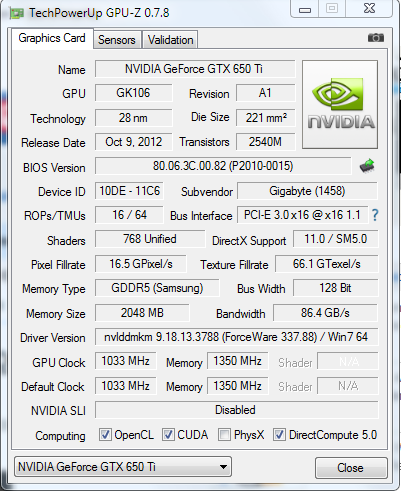
Task: Toggle the DirectCompute 5.0 checkbox
Action: pyautogui.click(x=279, y=435)
